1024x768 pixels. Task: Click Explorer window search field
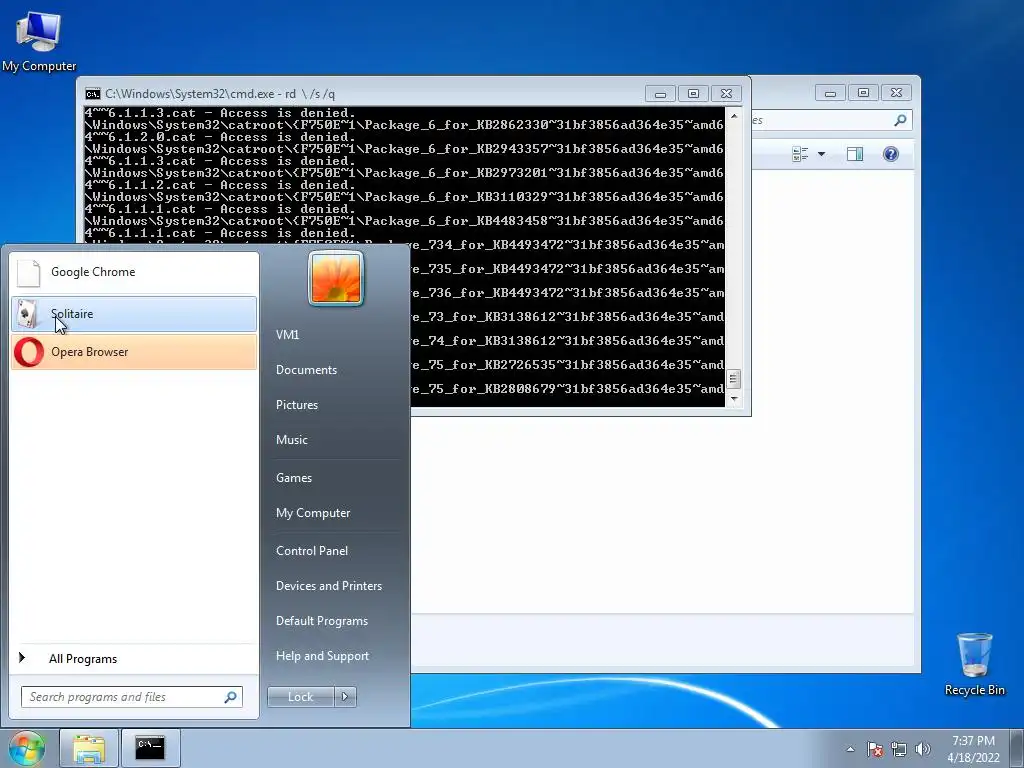[831, 120]
